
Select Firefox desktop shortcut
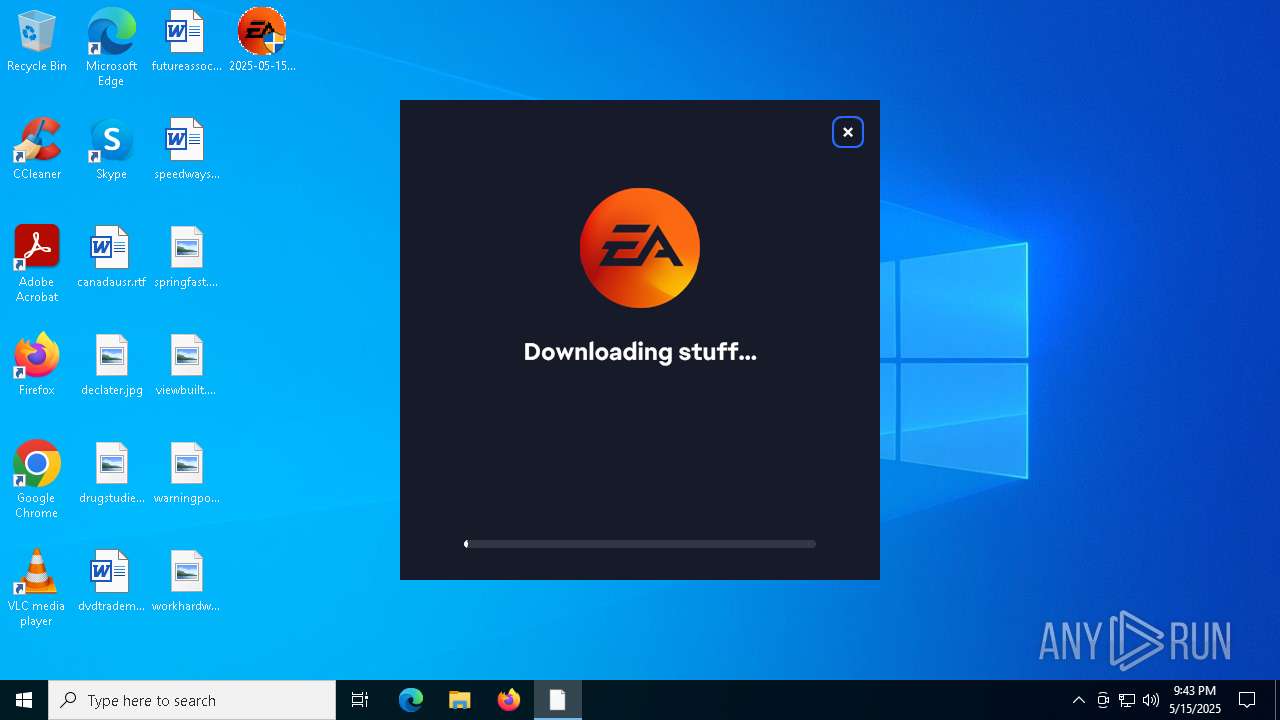(x=37, y=365)
